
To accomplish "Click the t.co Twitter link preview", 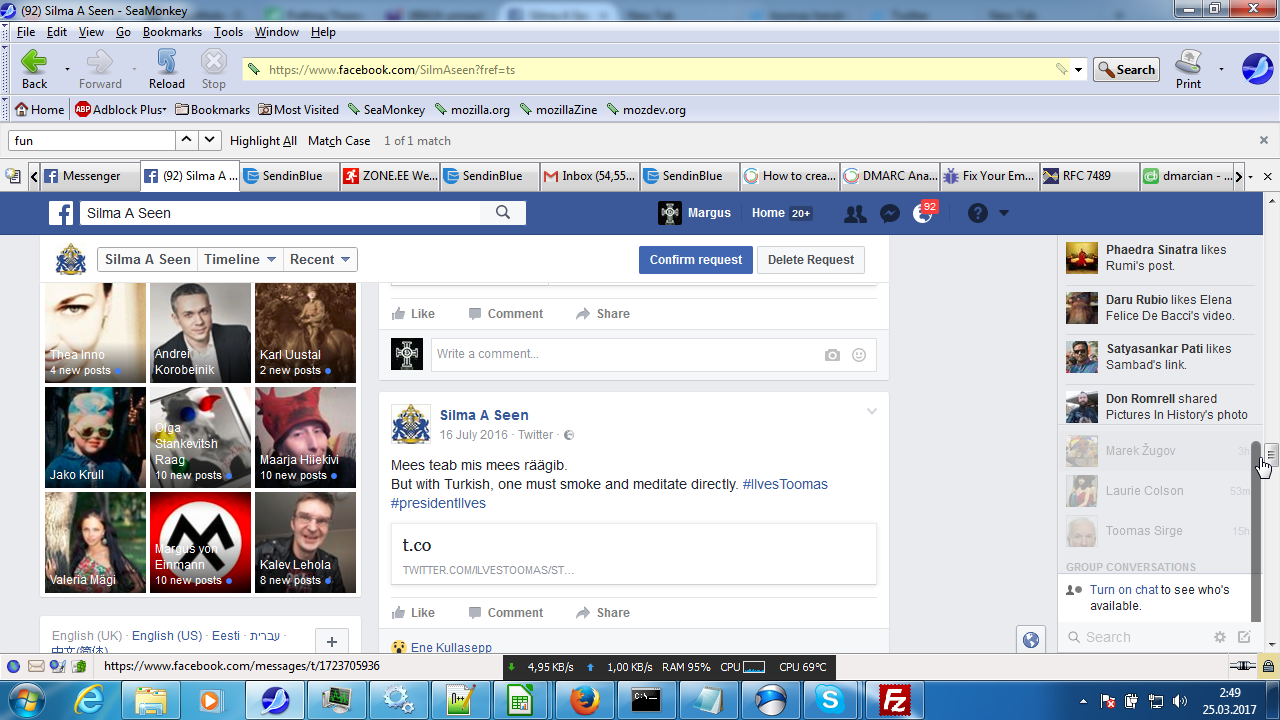I will (x=634, y=554).
